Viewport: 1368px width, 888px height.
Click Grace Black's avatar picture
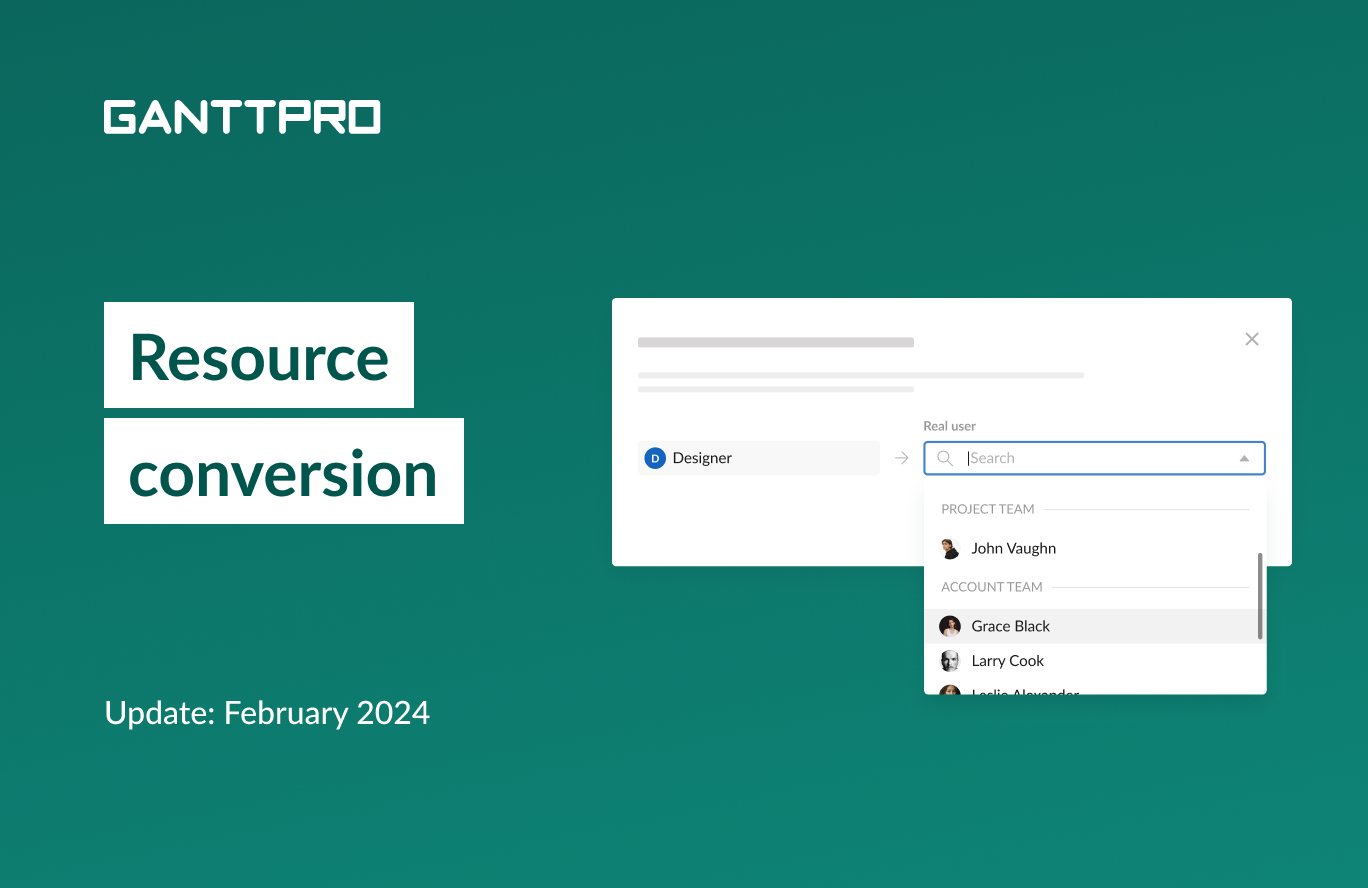point(950,625)
